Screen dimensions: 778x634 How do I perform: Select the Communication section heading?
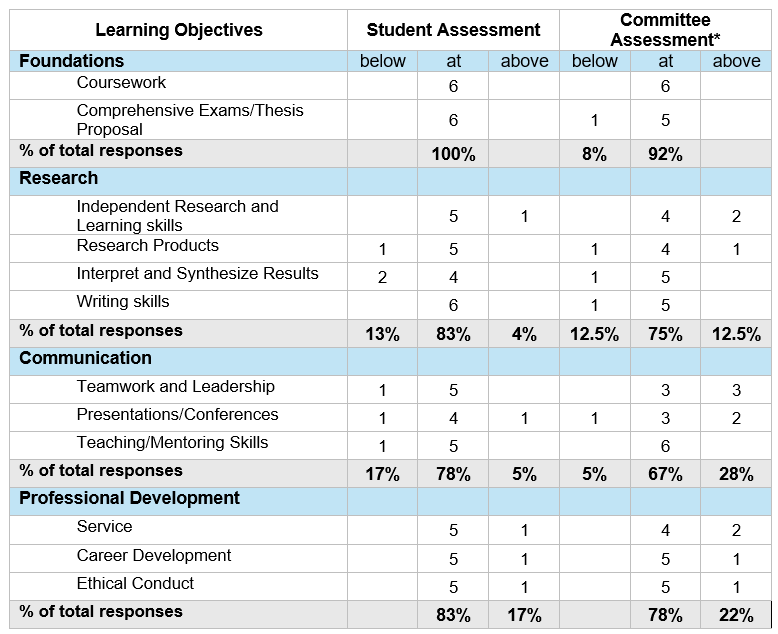pos(85,358)
